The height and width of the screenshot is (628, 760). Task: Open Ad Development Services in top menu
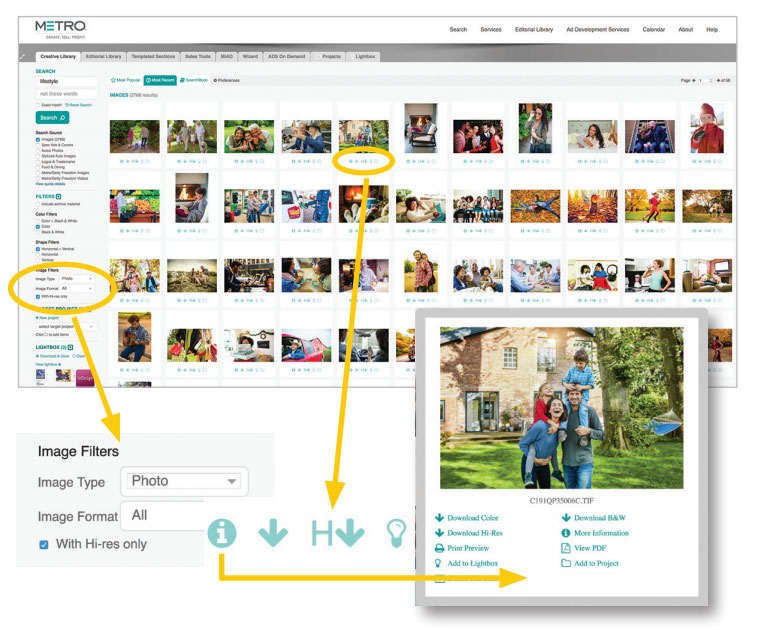[x=597, y=29]
